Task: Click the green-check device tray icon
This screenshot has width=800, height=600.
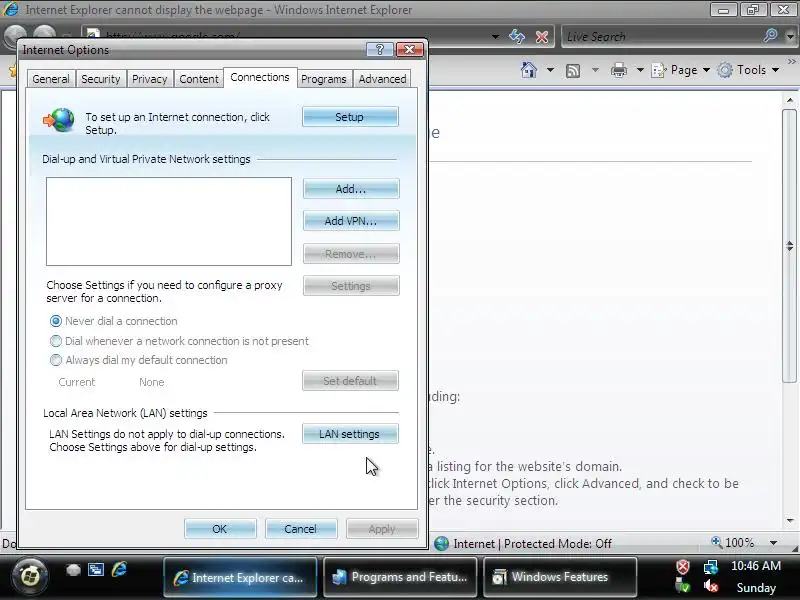Action: (683, 586)
